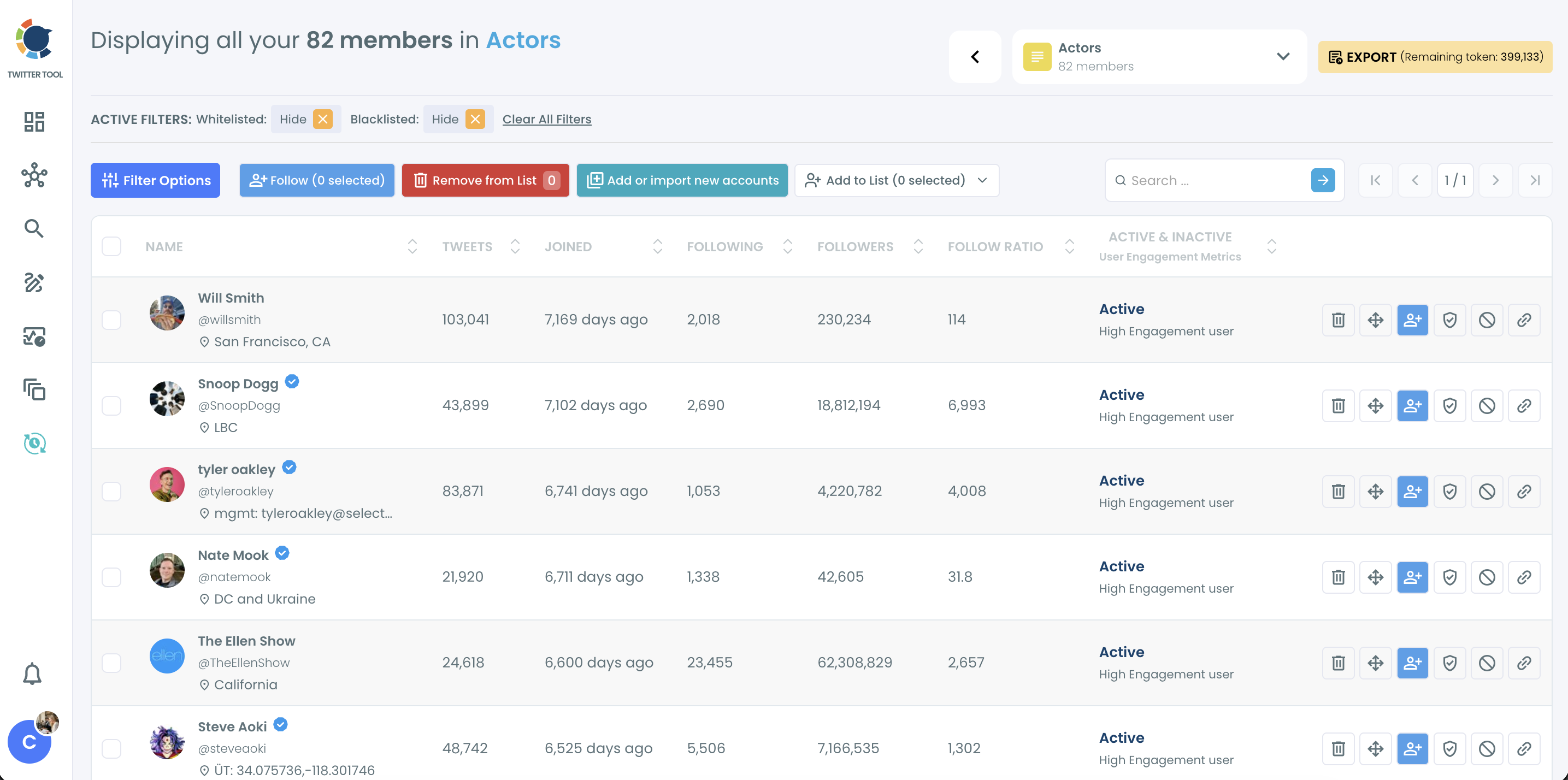Open the dashboard icon in sidebar

(x=34, y=122)
